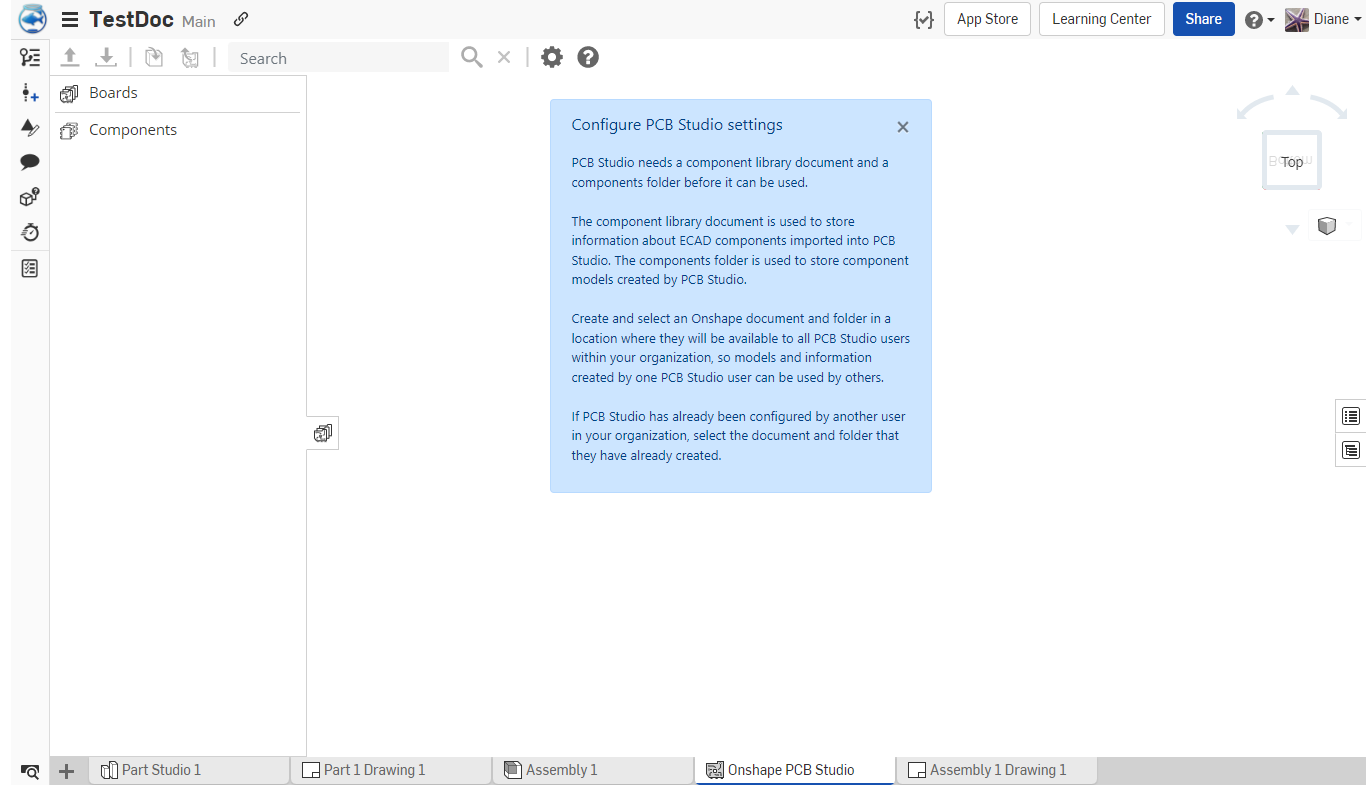Rotate view using down arrow below cube
The width and height of the screenshot is (1366, 785).
(x=1292, y=229)
